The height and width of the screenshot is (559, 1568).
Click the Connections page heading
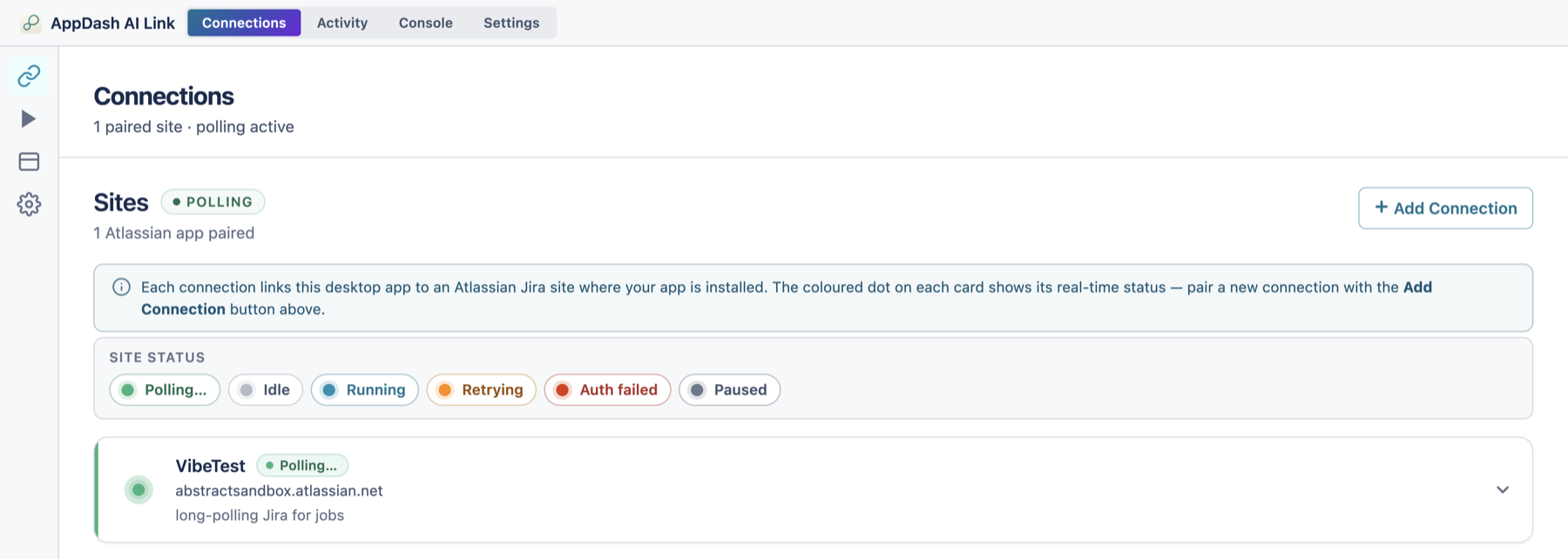pos(164,96)
